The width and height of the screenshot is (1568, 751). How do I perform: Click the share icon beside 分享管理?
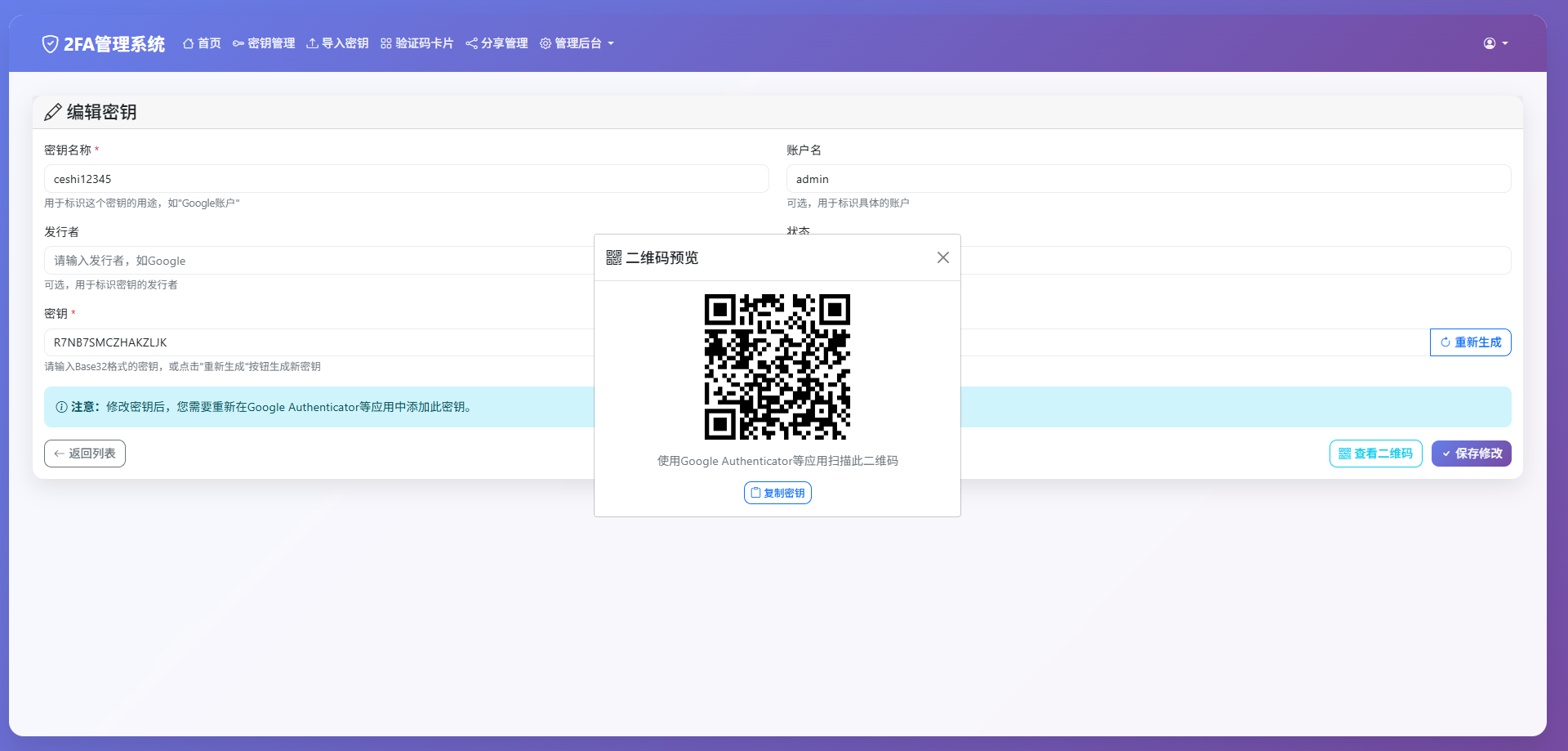pos(471,43)
